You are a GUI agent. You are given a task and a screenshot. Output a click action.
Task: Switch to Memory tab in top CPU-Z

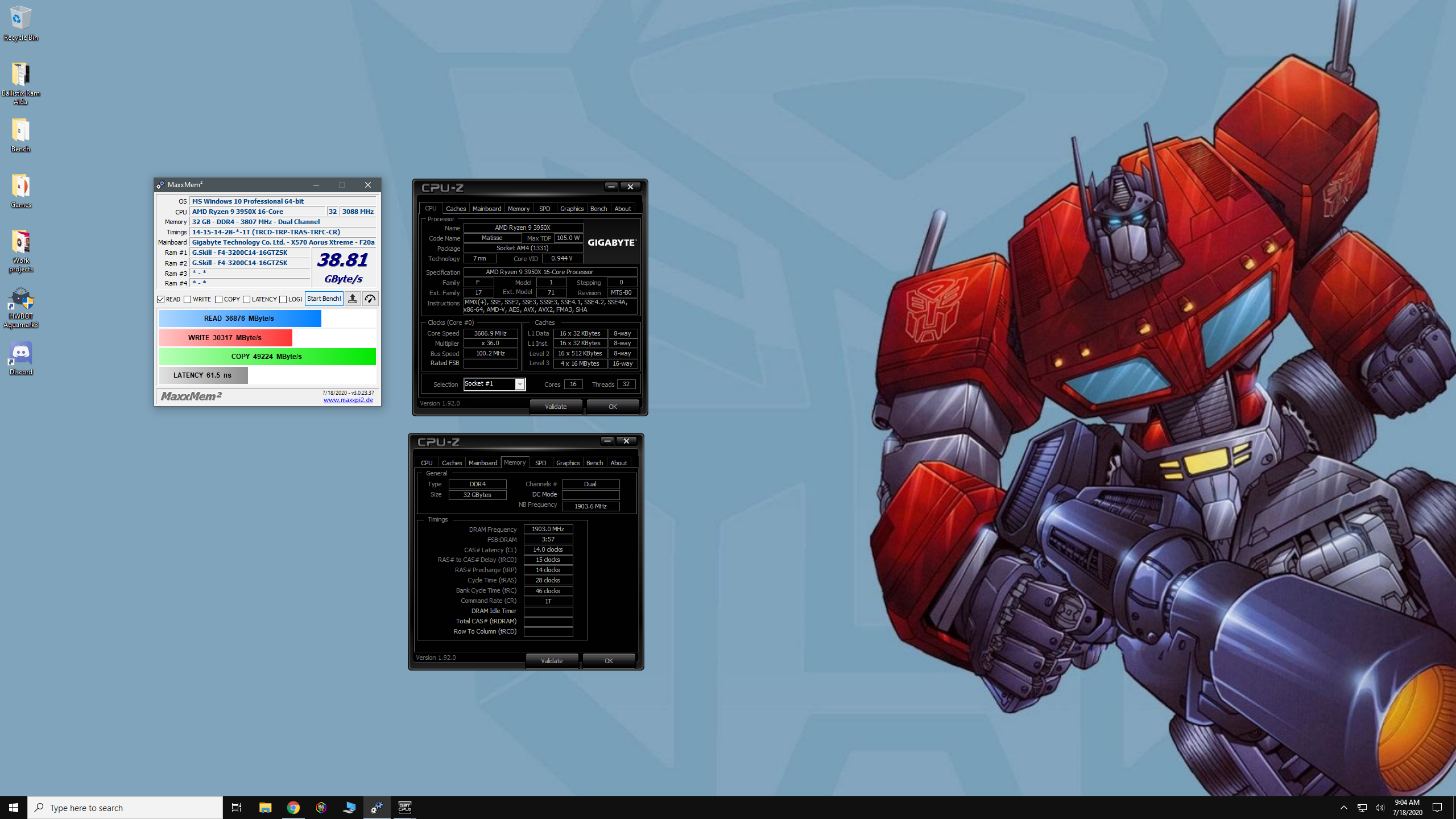click(x=518, y=209)
